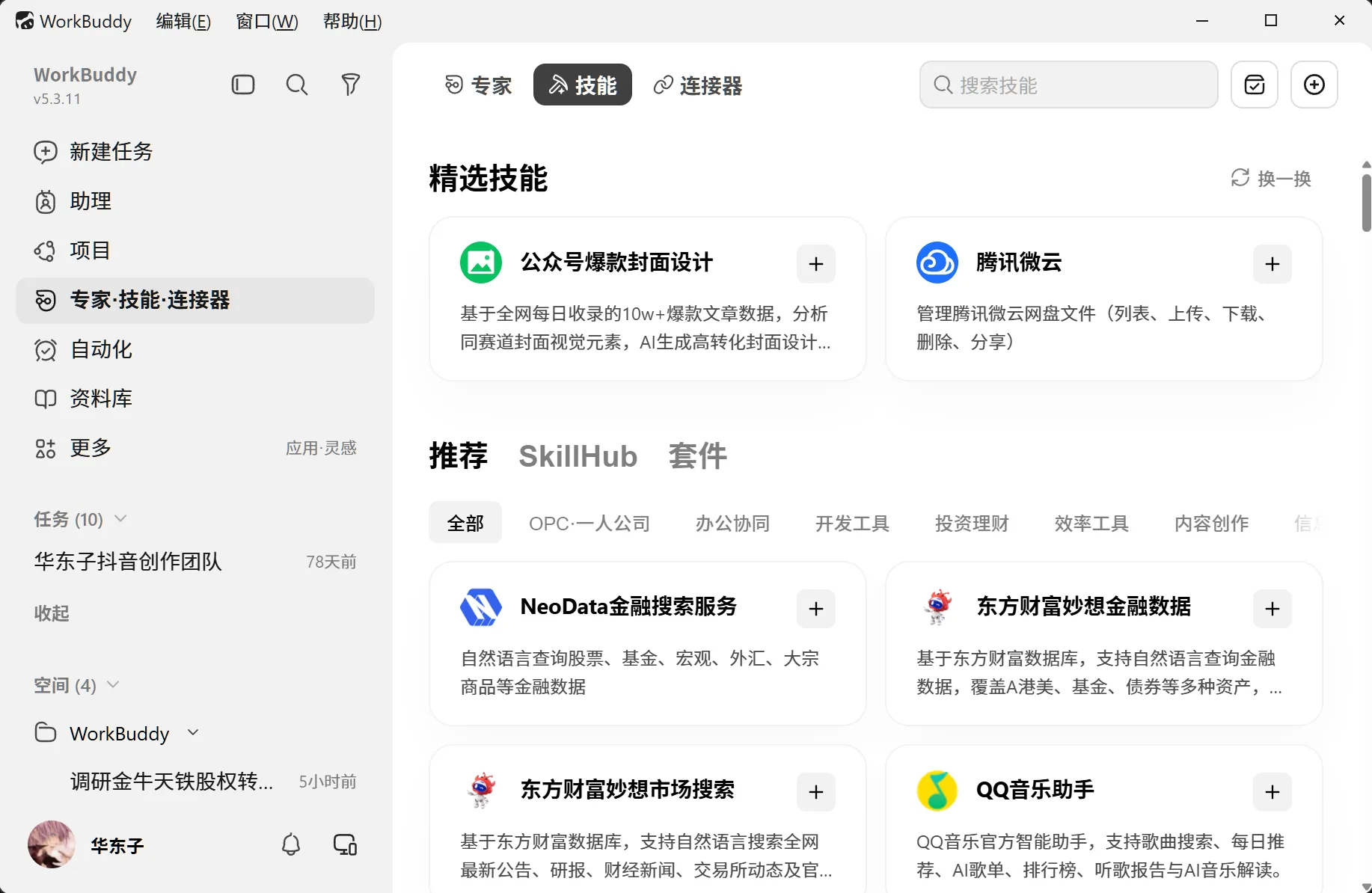Toggle the sidebar panel icon
Screen dimensions: 1372x893
[243, 85]
